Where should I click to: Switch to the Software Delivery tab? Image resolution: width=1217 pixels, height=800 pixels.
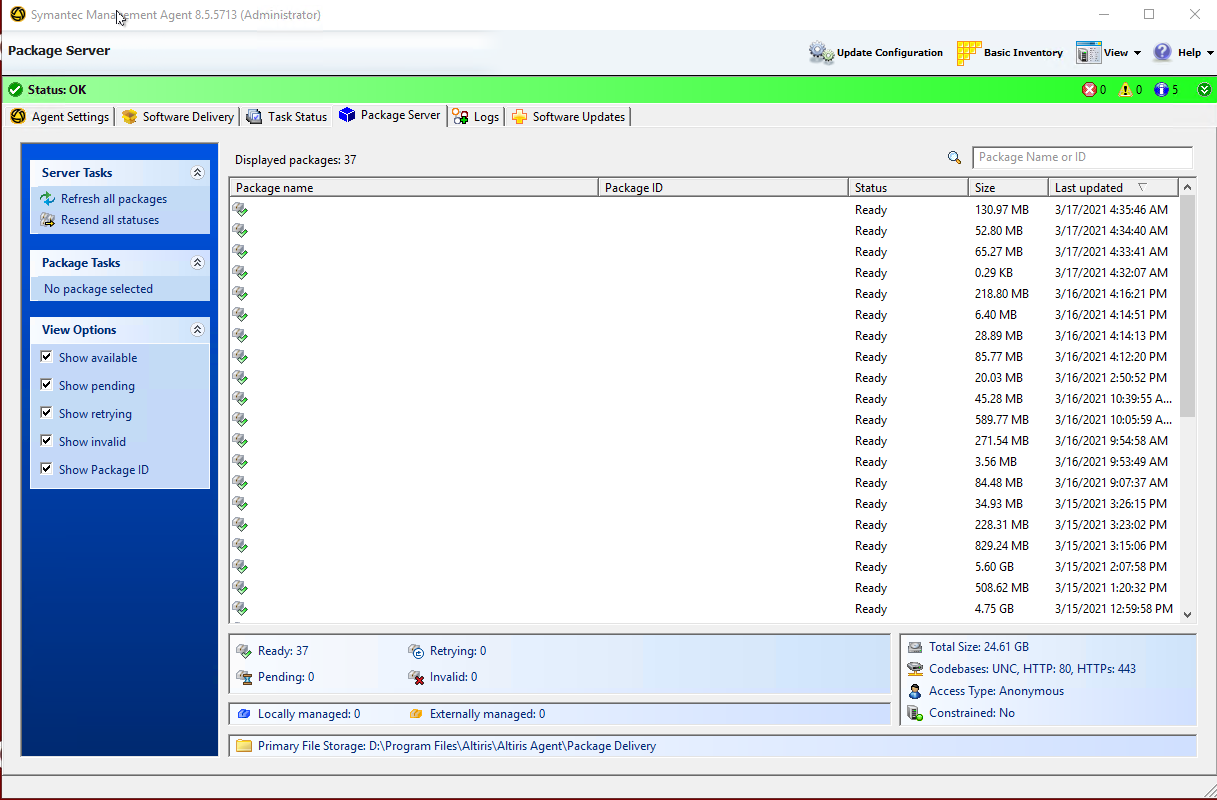pos(178,117)
